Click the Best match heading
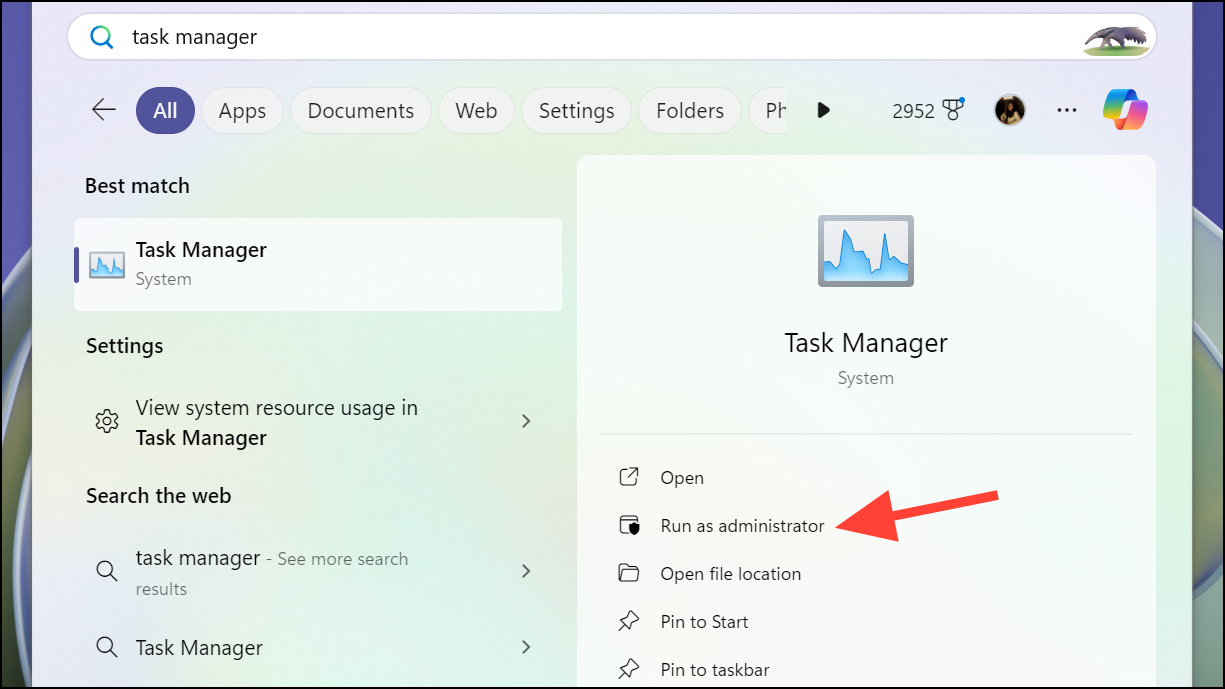 (x=137, y=186)
